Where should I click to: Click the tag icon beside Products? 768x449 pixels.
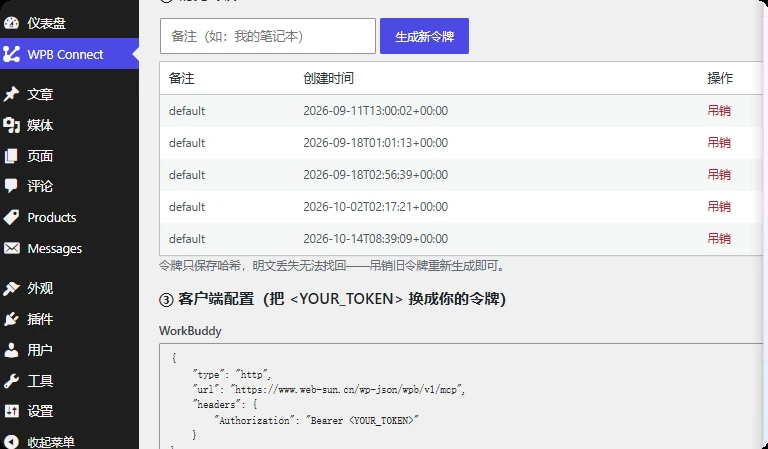(x=11, y=217)
